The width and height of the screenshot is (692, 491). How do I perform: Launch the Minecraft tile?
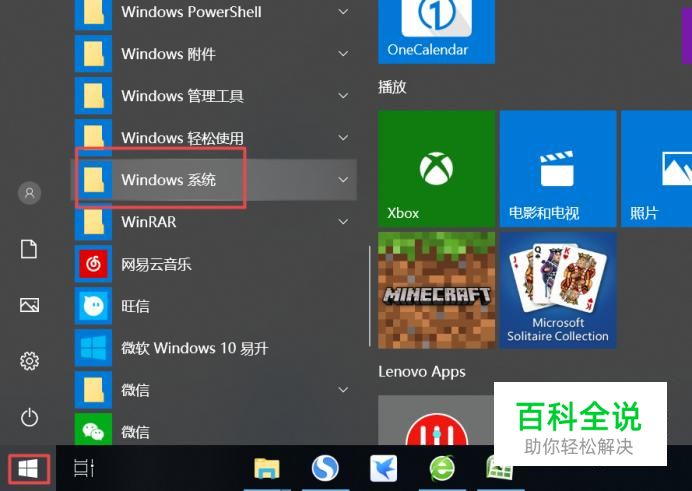tap(436, 290)
